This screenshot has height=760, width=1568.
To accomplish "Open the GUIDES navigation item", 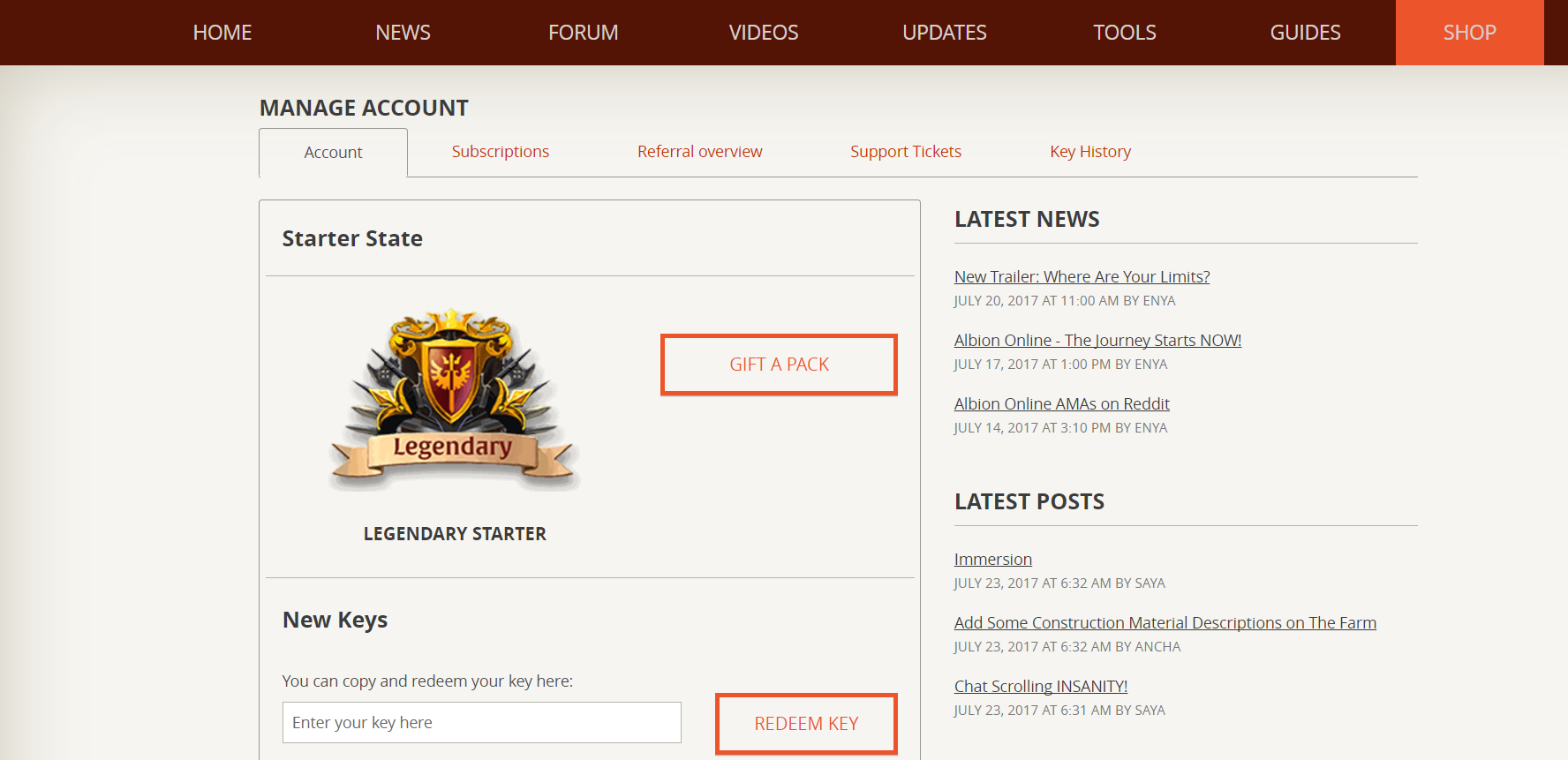I will coord(1305,33).
